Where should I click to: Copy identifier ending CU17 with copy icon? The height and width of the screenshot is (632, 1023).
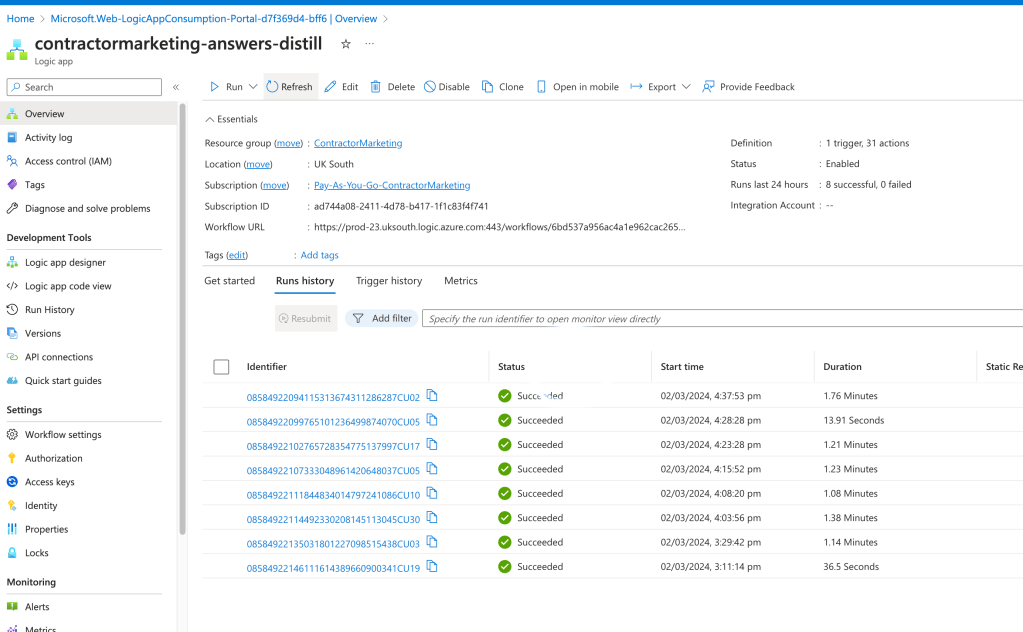pos(432,444)
